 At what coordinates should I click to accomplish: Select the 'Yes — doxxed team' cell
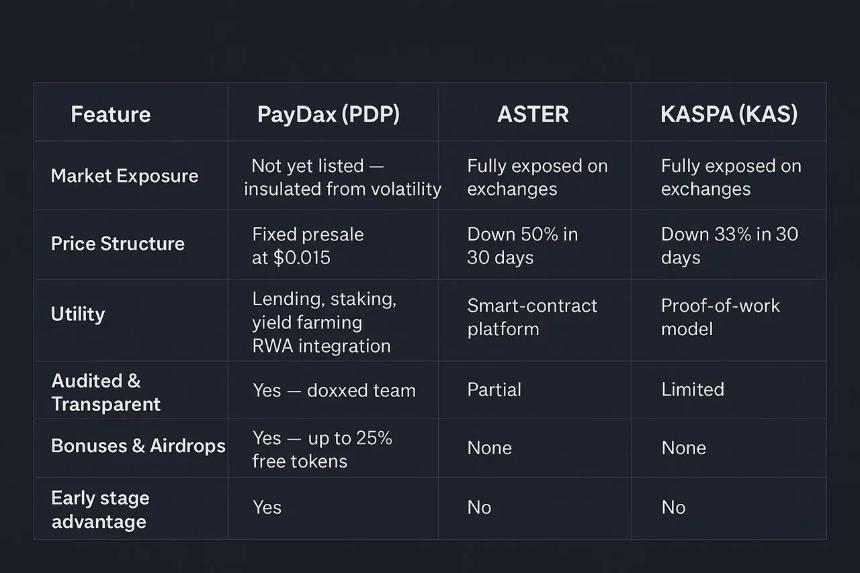click(334, 390)
